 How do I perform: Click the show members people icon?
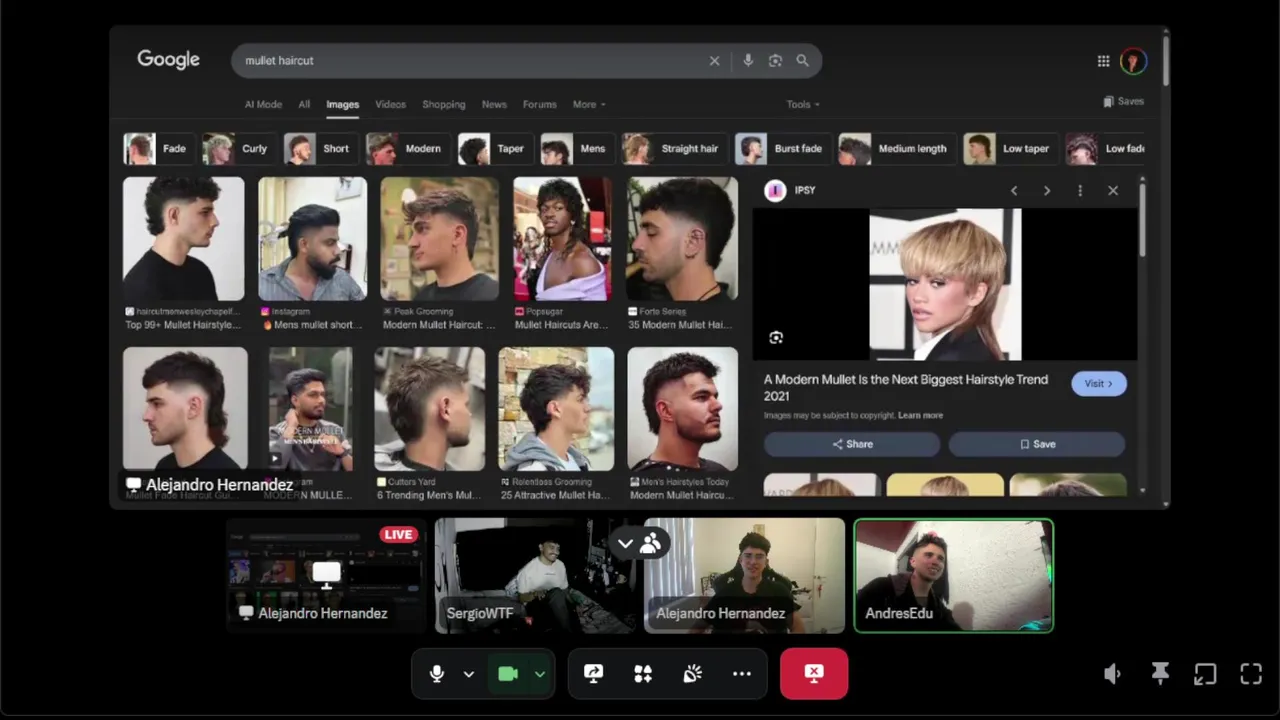coord(651,543)
